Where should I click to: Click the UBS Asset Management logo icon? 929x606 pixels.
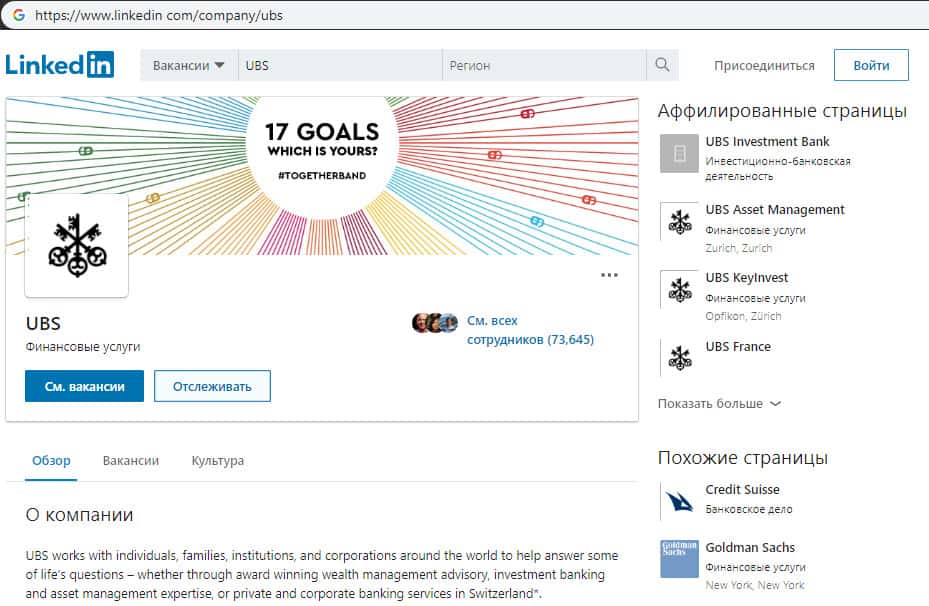(x=680, y=222)
